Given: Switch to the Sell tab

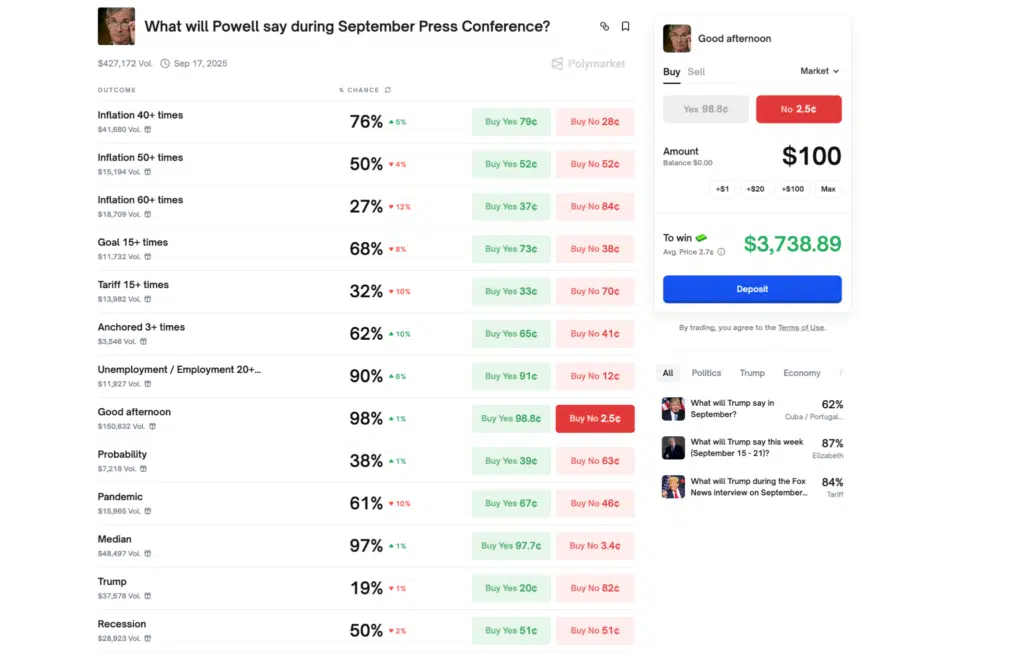Looking at the screenshot, I should click(x=696, y=72).
